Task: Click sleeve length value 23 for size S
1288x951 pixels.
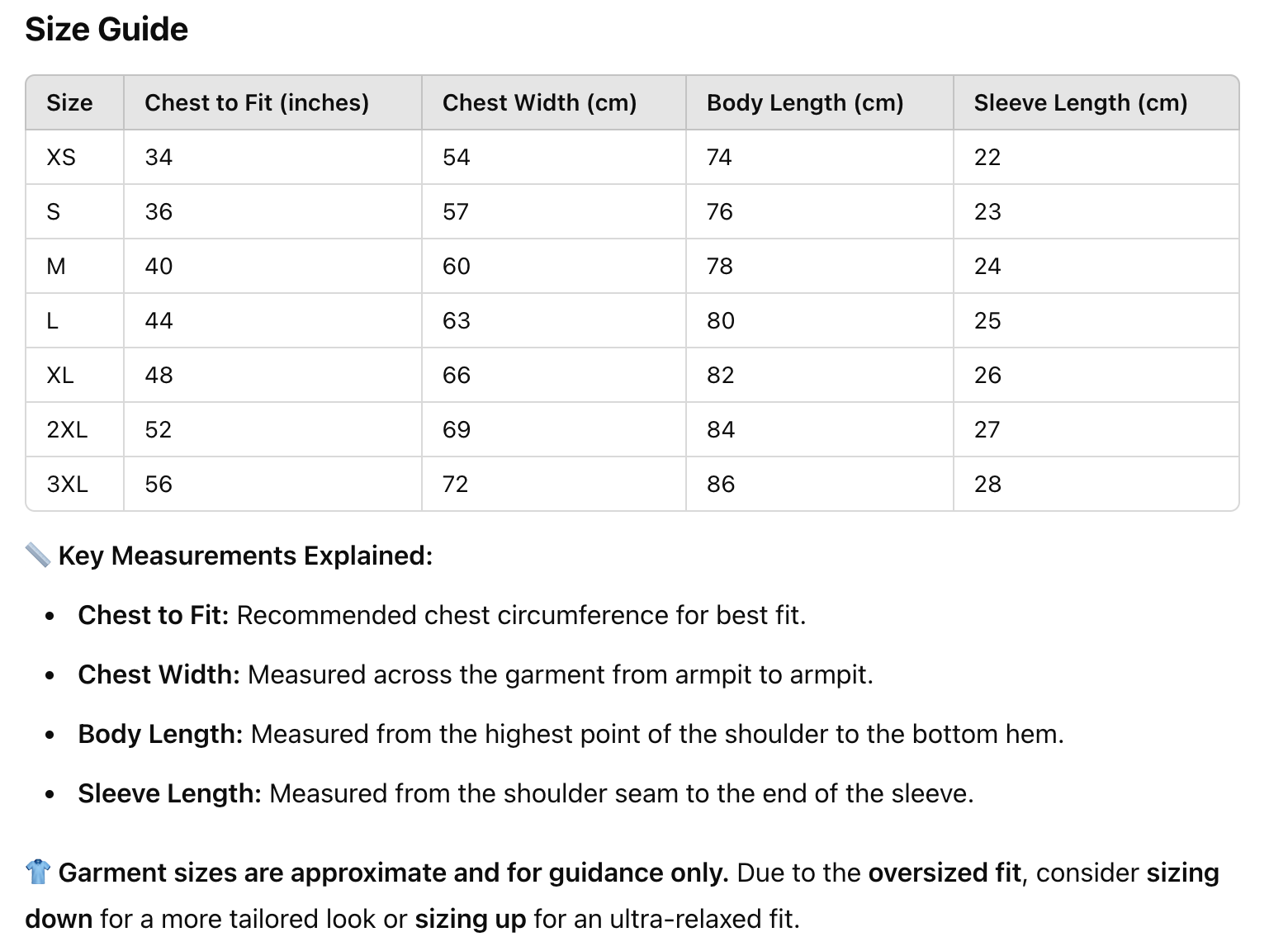Action: (x=987, y=212)
